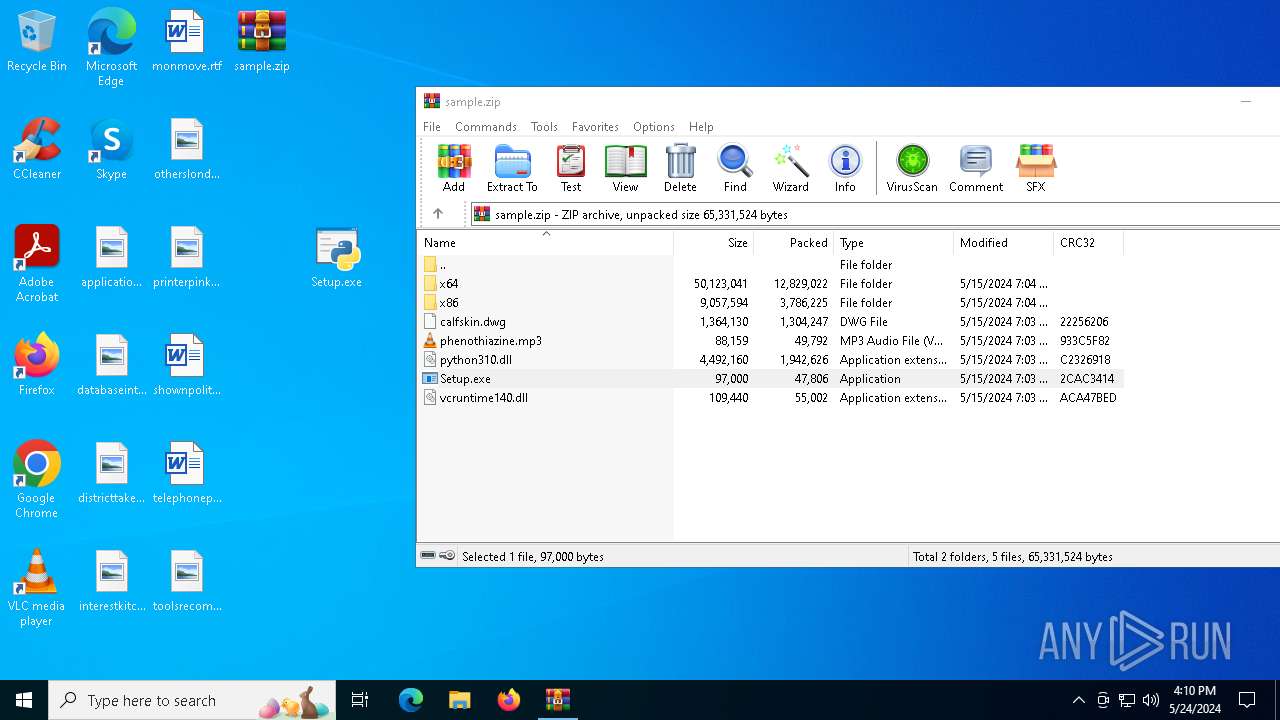The image size is (1280, 720).
Task: Launch the Wizard tool
Action: [x=790, y=168]
